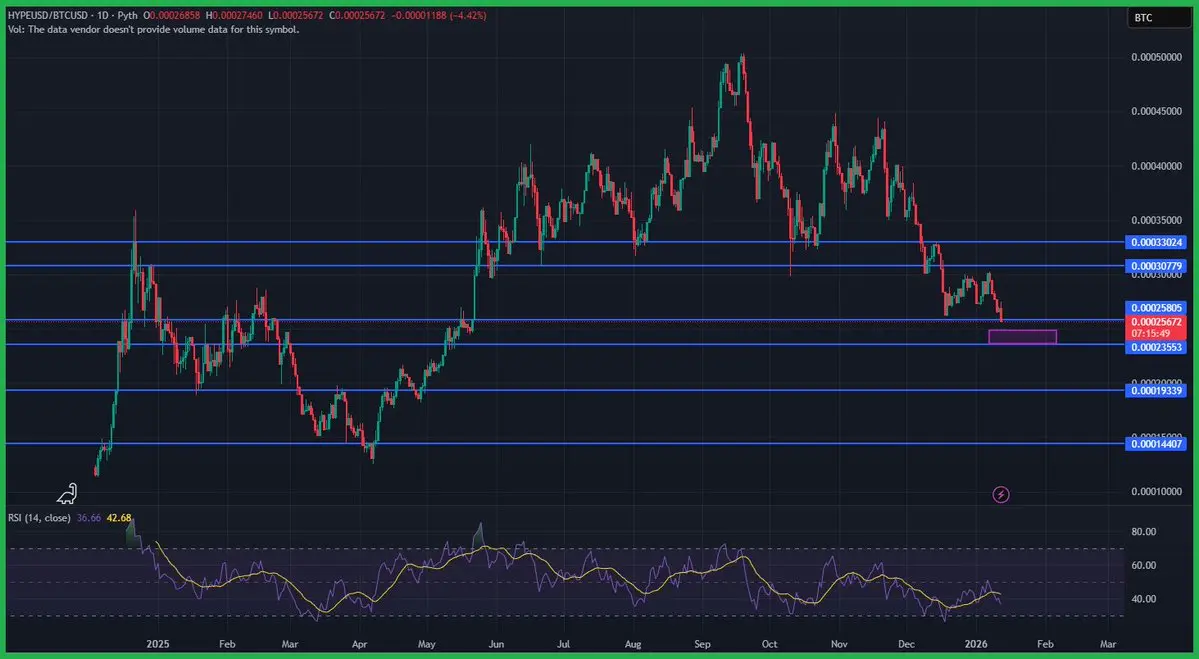Click the Dec label on time axis

point(908,644)
